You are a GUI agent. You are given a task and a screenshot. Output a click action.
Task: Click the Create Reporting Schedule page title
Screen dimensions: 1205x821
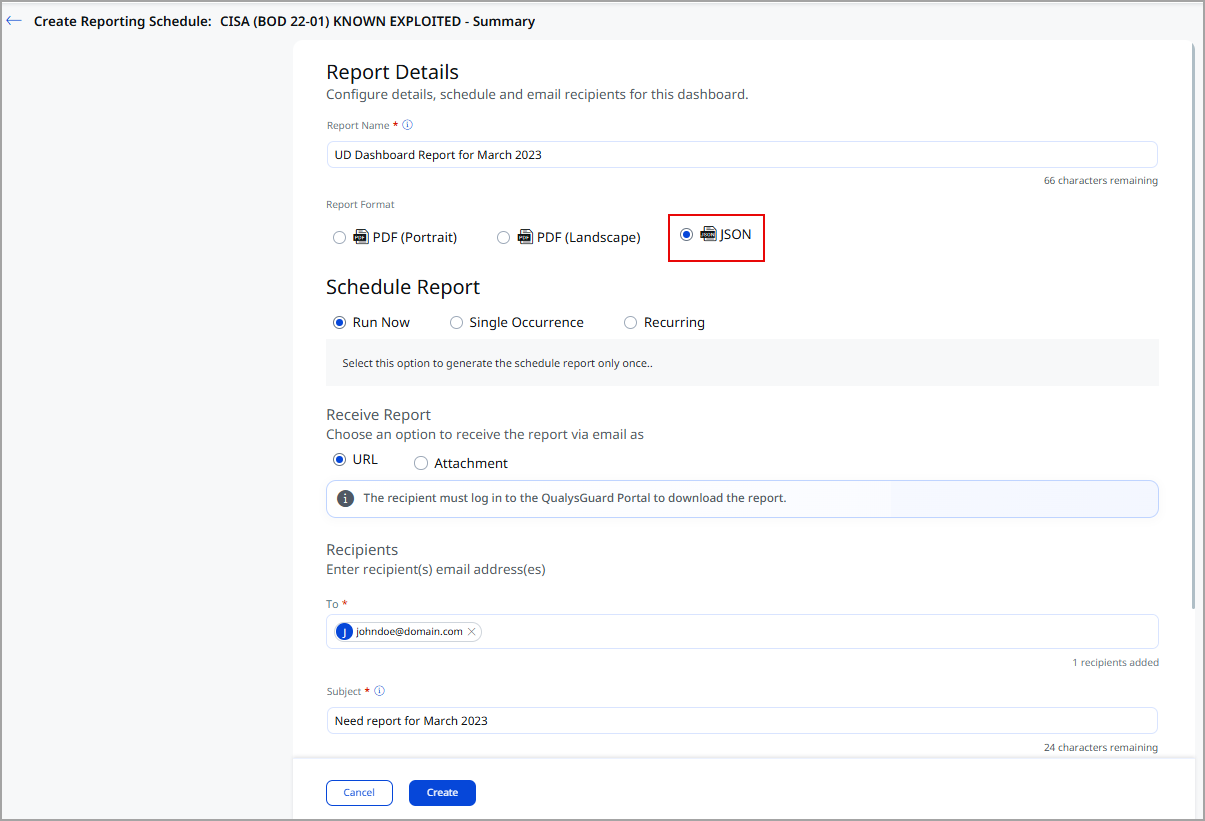(285, 21)
